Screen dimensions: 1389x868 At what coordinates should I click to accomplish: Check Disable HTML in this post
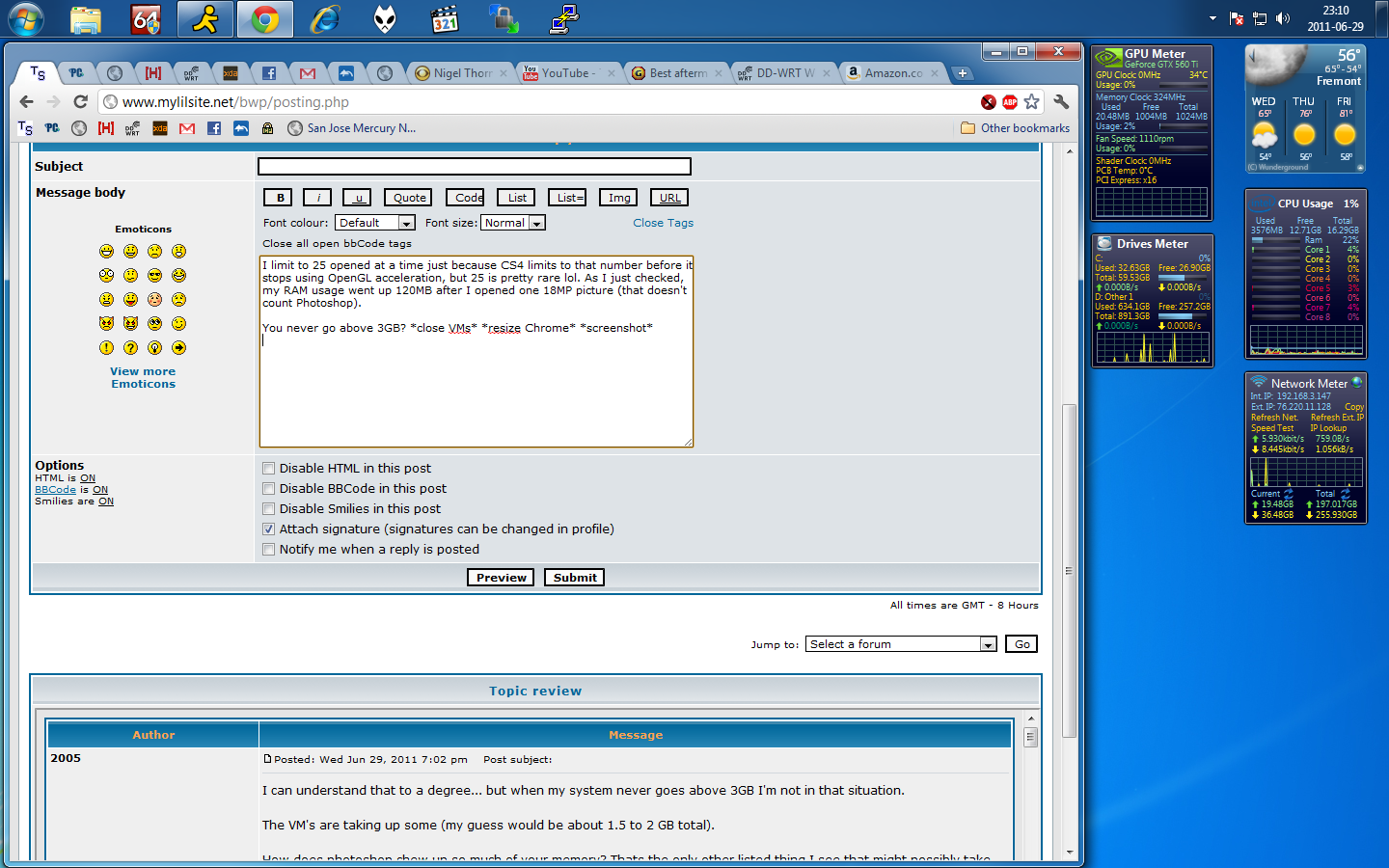tap(269, 469)
